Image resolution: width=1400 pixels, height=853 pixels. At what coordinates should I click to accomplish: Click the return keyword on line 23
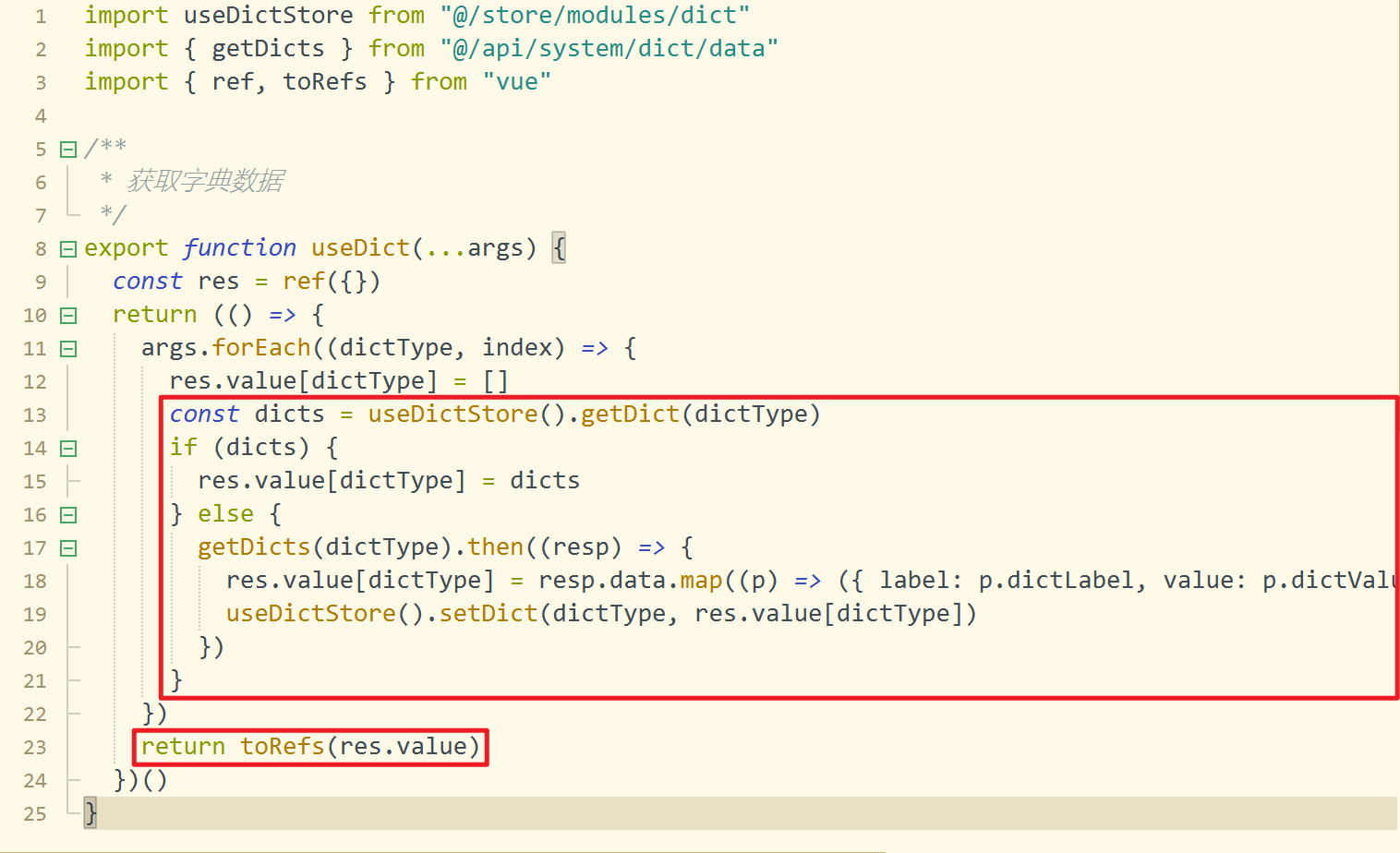(183, 747)
